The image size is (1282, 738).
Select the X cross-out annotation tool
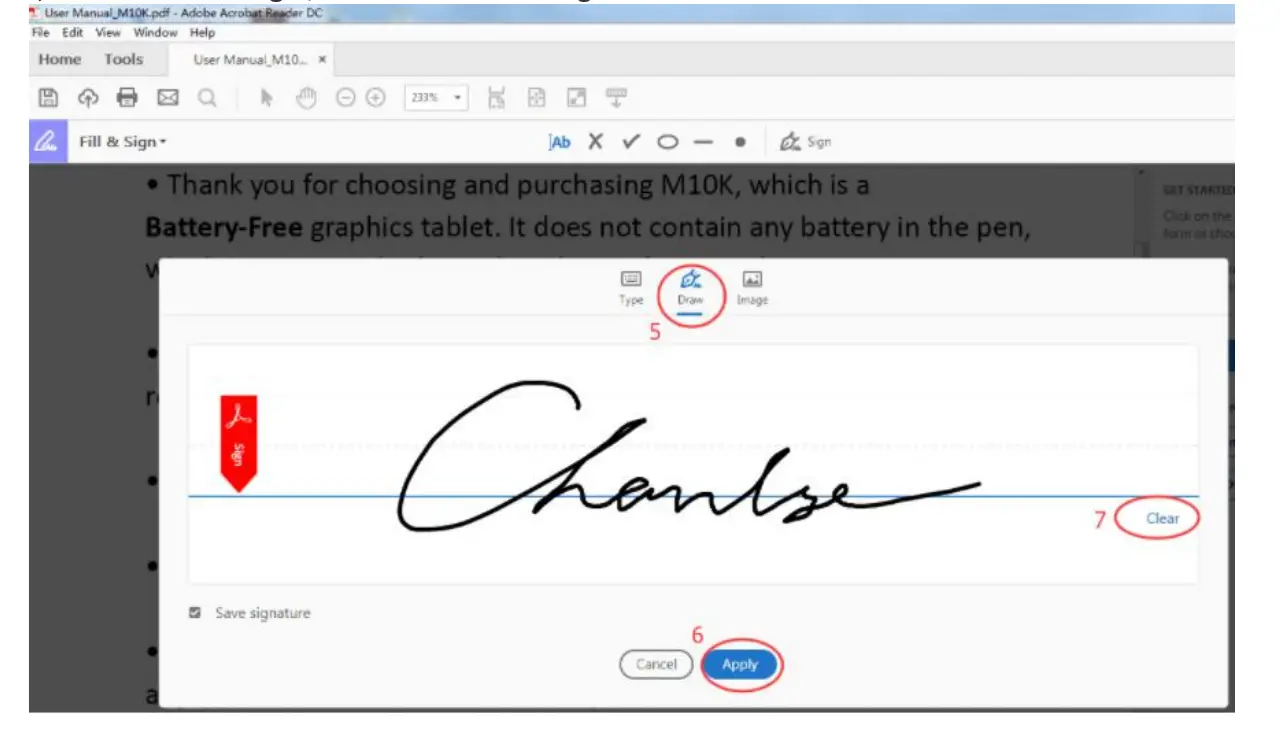(595, 141)
